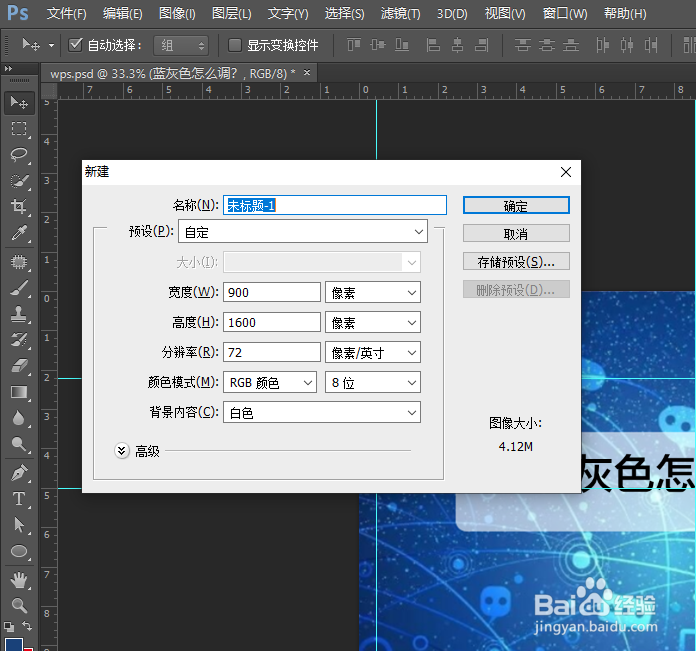The height and width of the screenshot is (651, 696).
Task: Click the swap foreground/background colors icon
Action: tap(28, 626)
